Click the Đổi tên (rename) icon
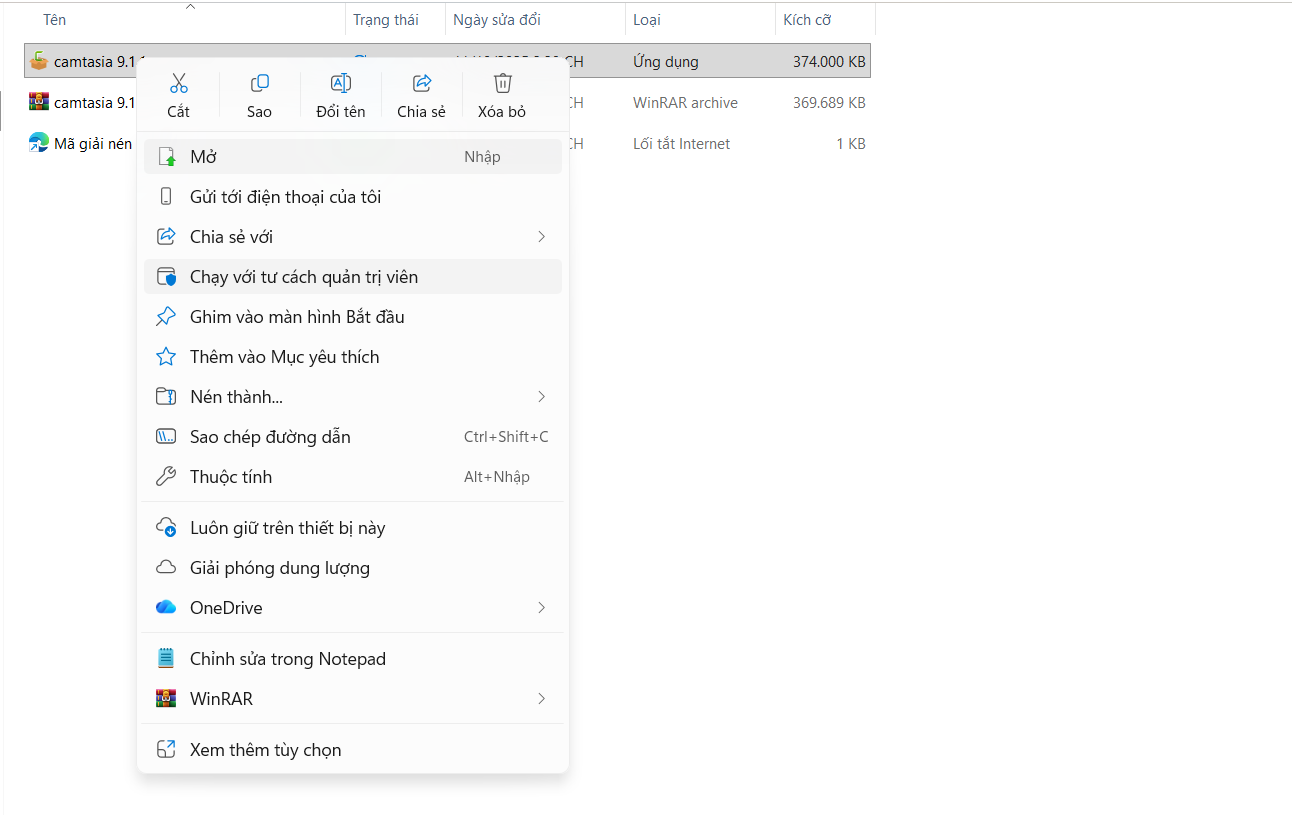This screenshot has width=1292, height=815. click(341, 83)
